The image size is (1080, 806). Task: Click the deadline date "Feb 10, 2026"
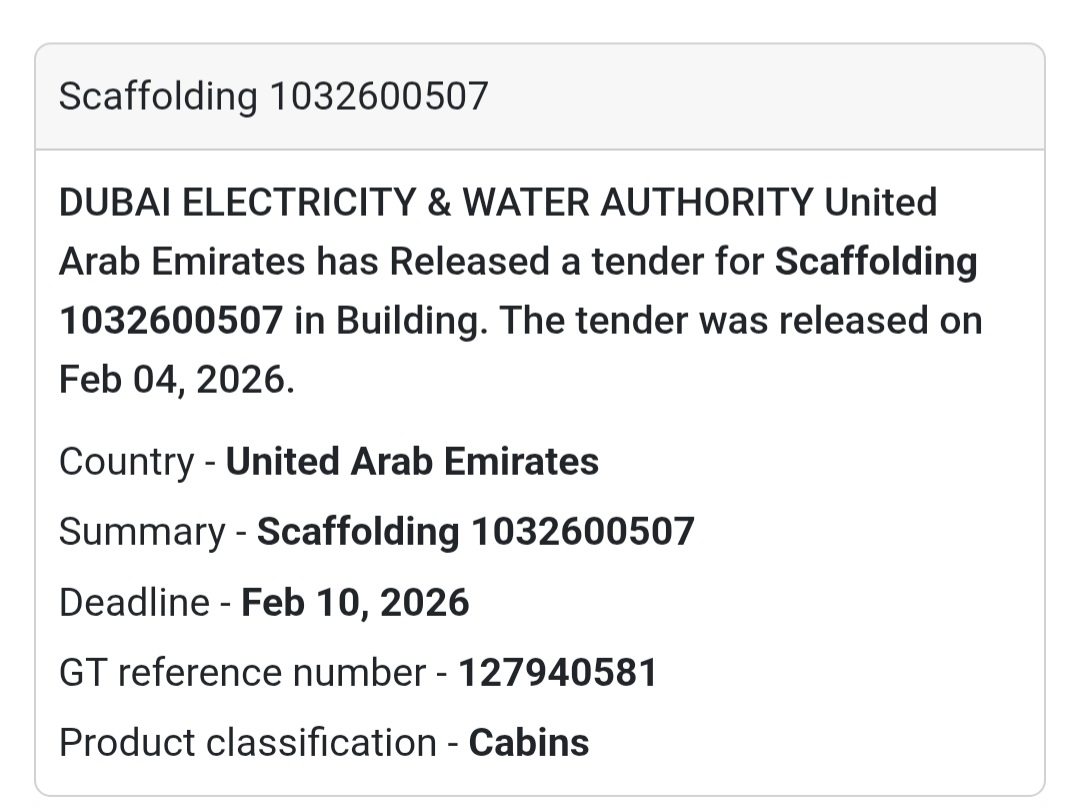pos(355,602)
